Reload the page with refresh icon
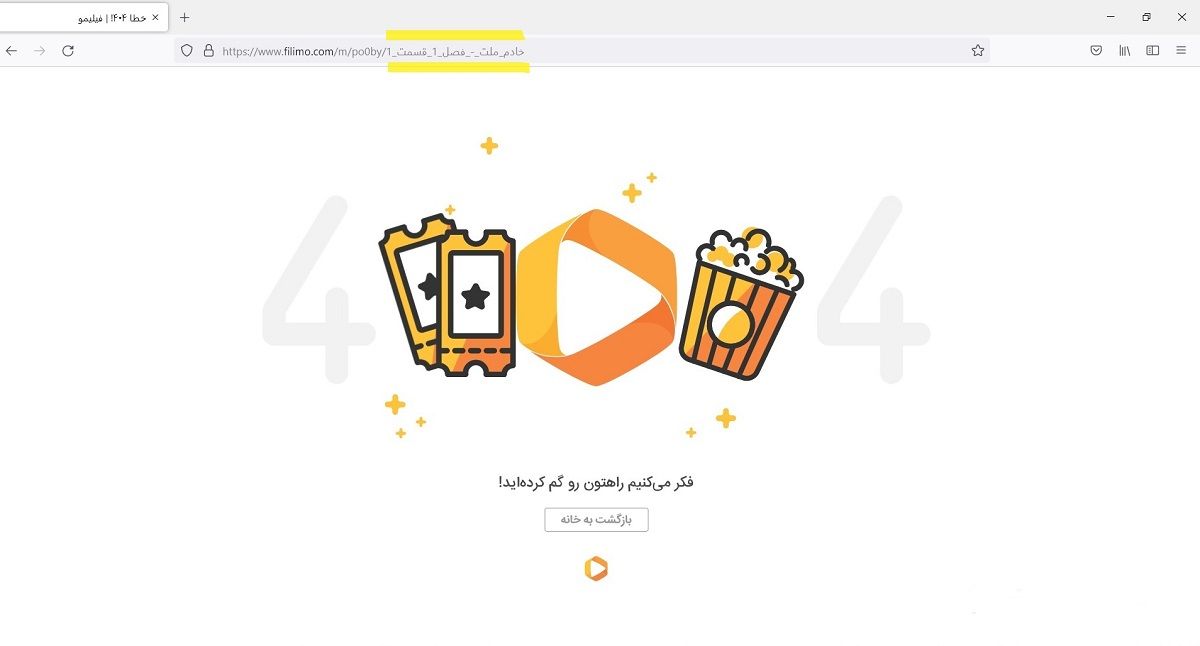Viewport: 1200px width, 646px height. pos(68,50)
